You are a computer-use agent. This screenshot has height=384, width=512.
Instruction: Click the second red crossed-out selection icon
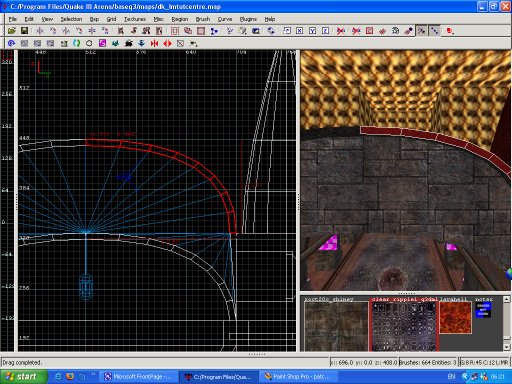click(356, 31)
